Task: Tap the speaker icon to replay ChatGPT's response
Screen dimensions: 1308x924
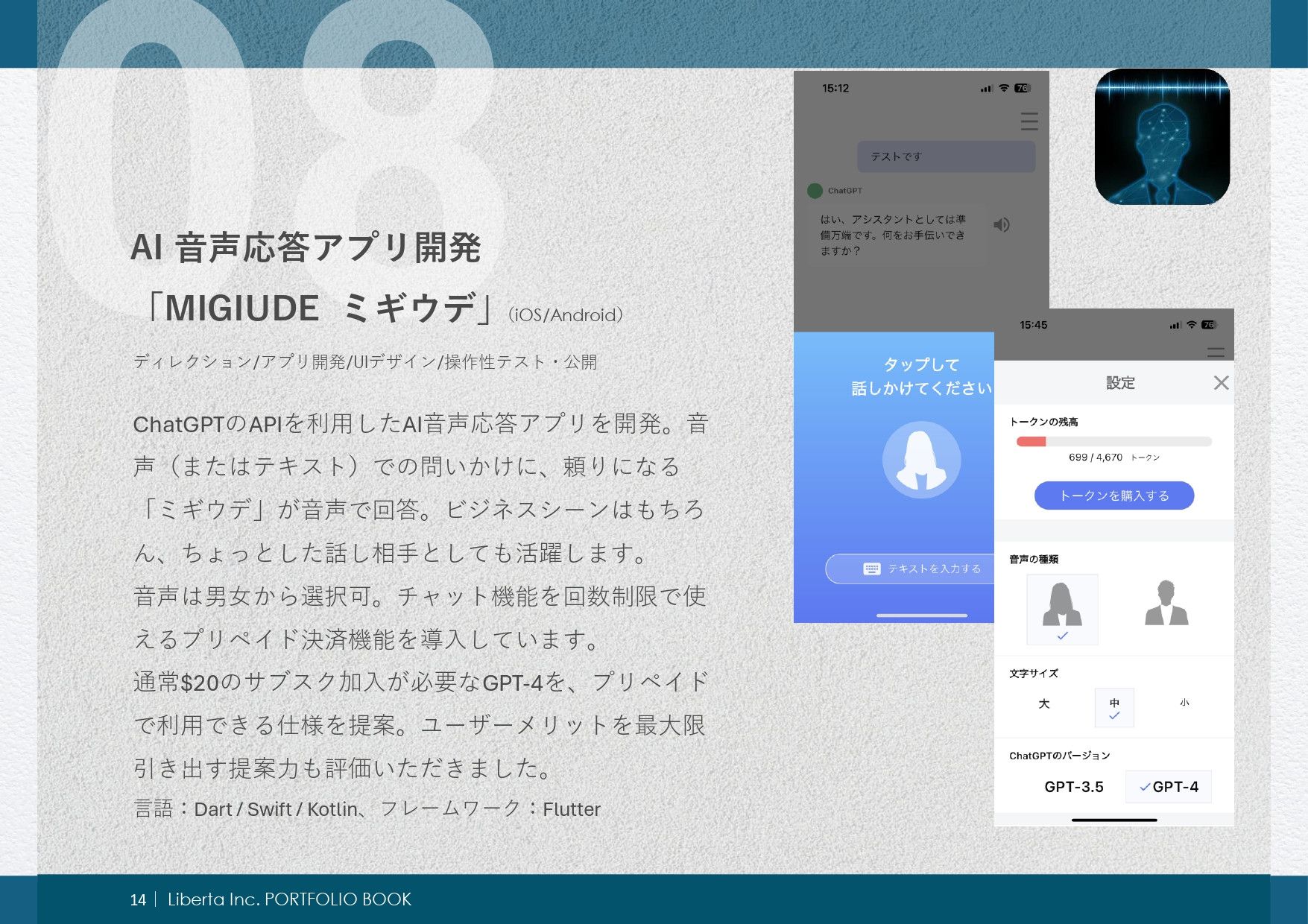Action: 1002,225
